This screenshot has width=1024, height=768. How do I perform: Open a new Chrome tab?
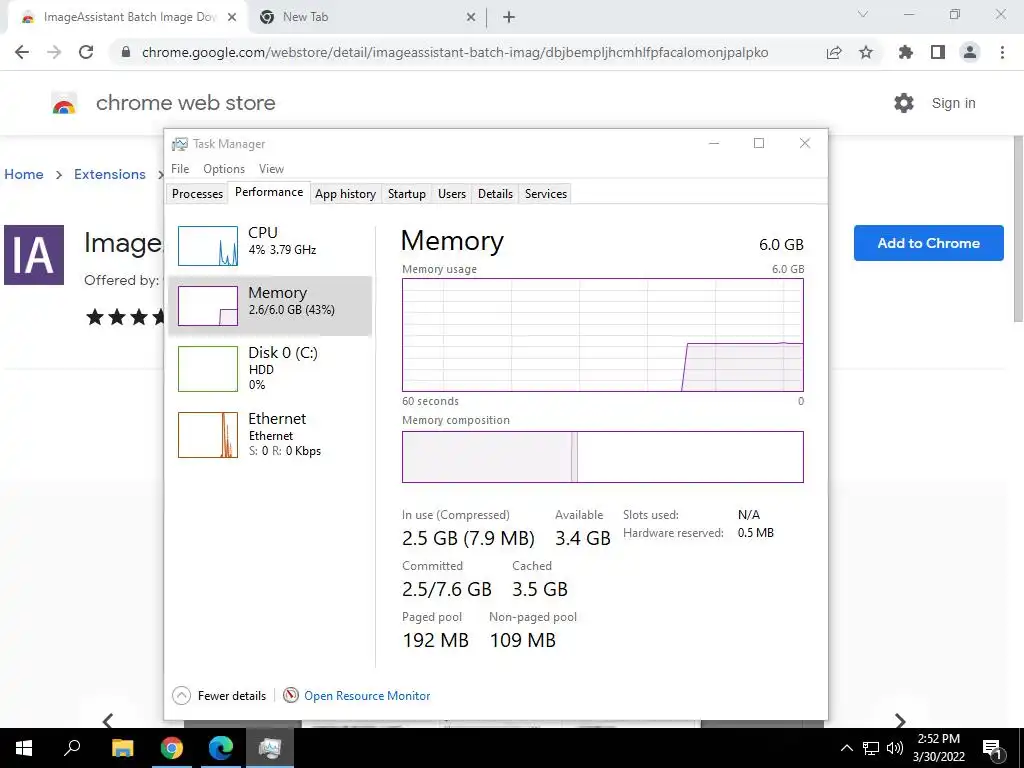(509, 18)
